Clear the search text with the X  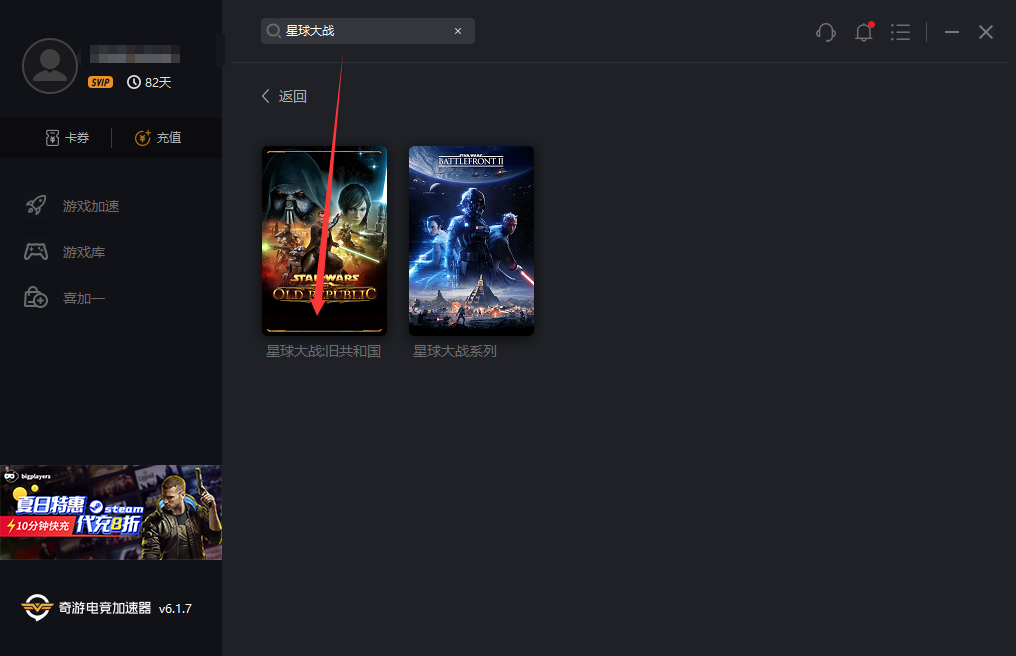tap(458, 31)
